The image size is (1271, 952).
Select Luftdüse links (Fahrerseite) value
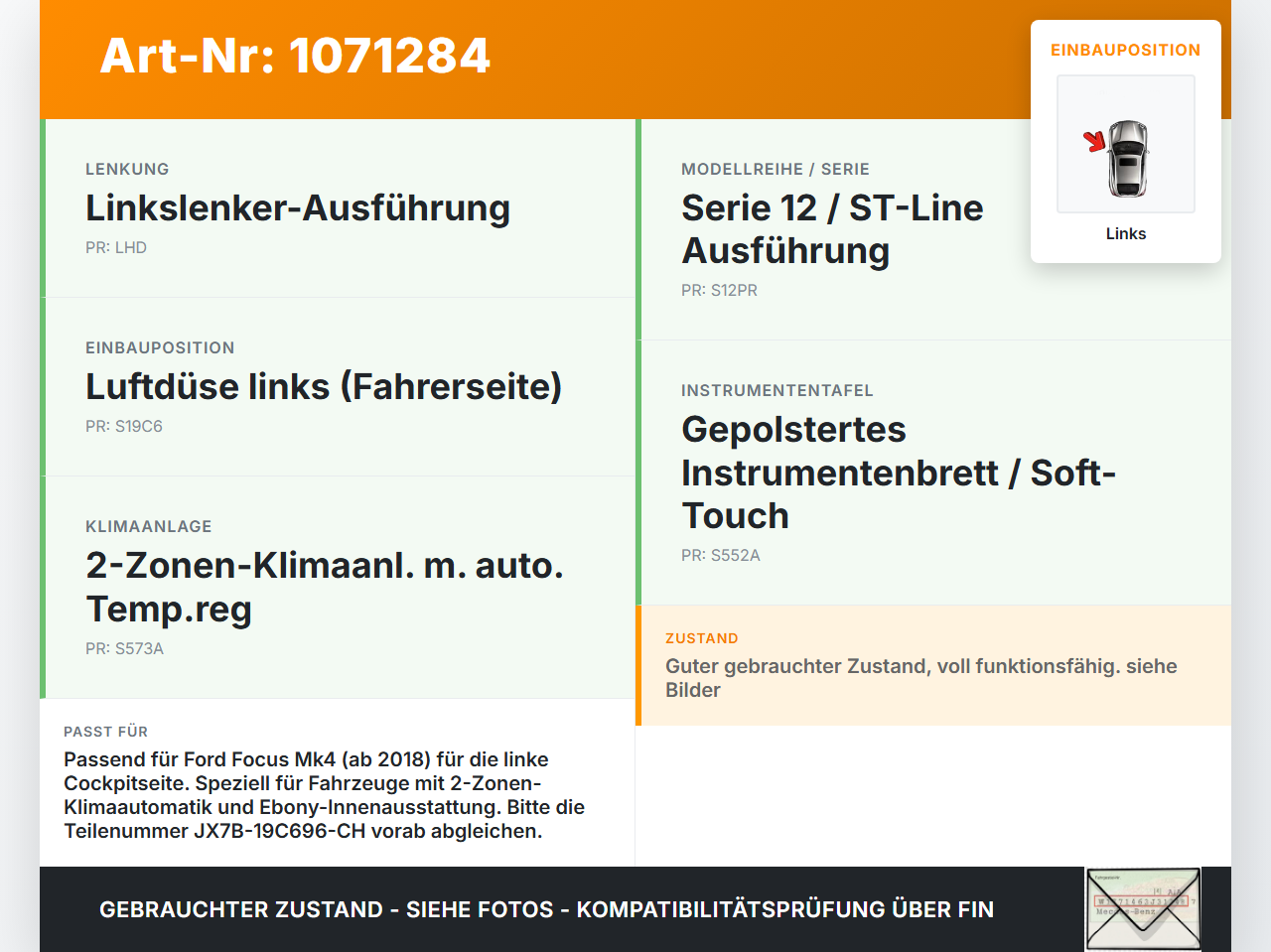pos(324,386)
